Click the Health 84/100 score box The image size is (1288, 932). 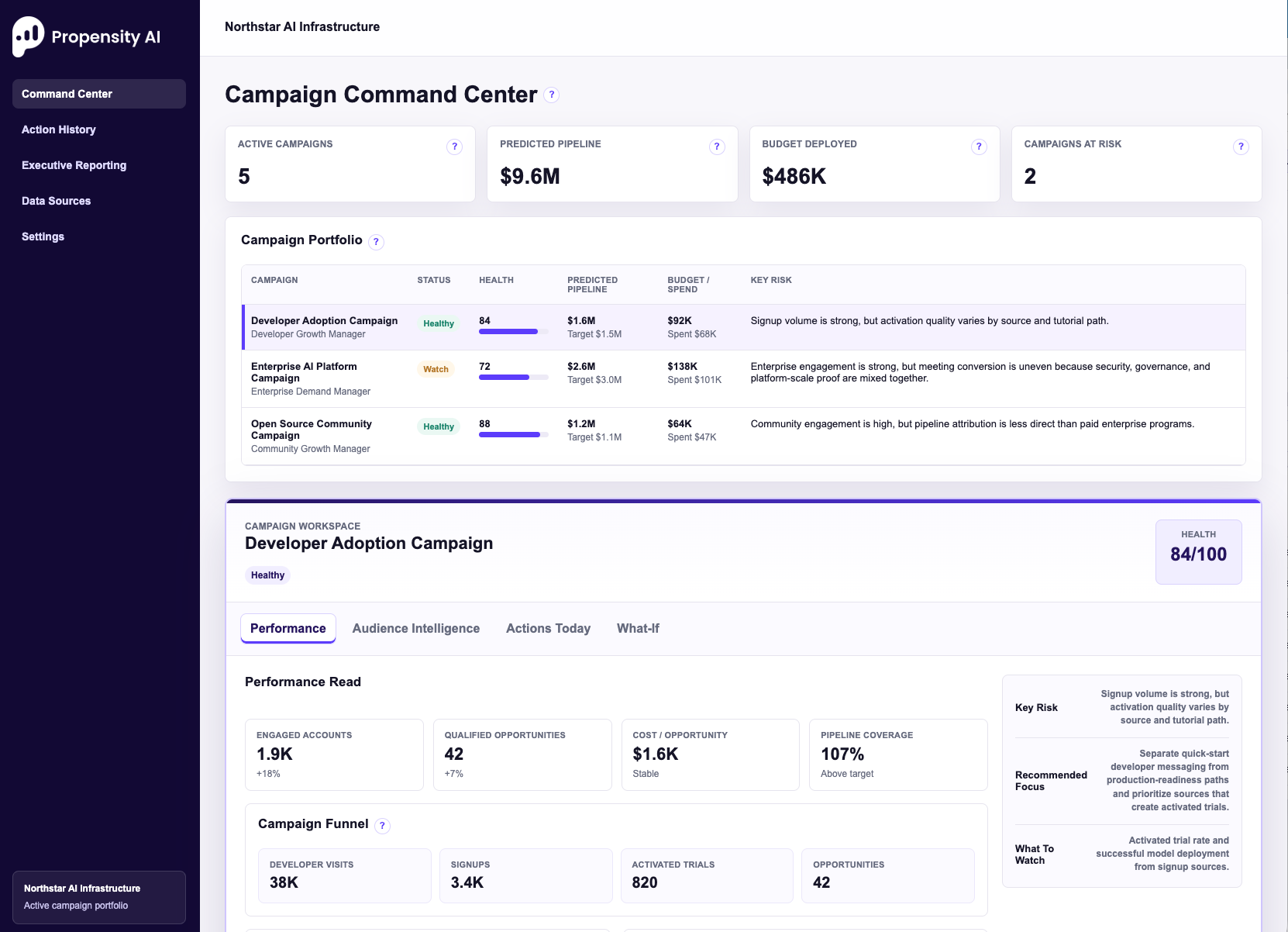tap(1198, 552)
